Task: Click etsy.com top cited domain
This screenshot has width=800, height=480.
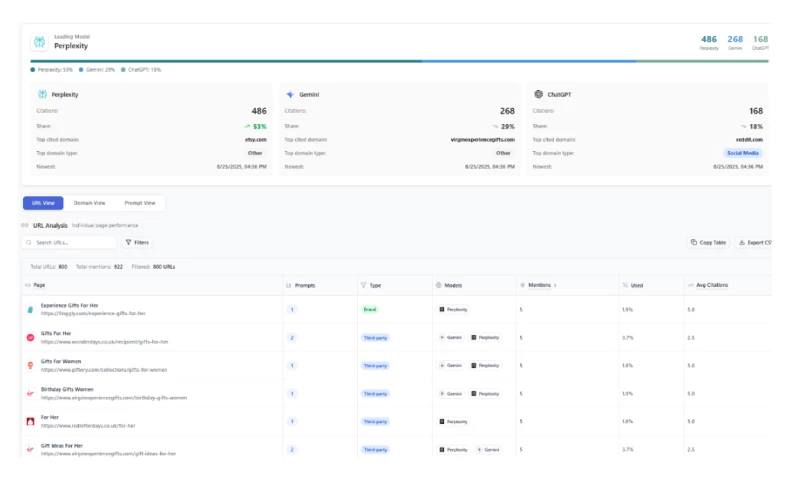Action: 256,140
